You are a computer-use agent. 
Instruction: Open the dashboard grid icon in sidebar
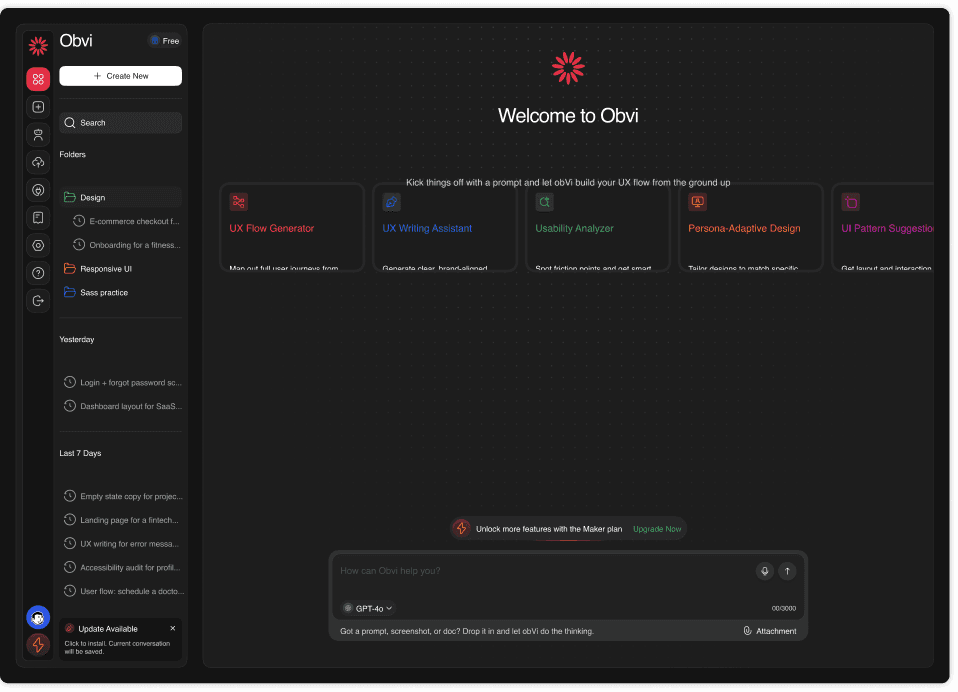(38, 79)
